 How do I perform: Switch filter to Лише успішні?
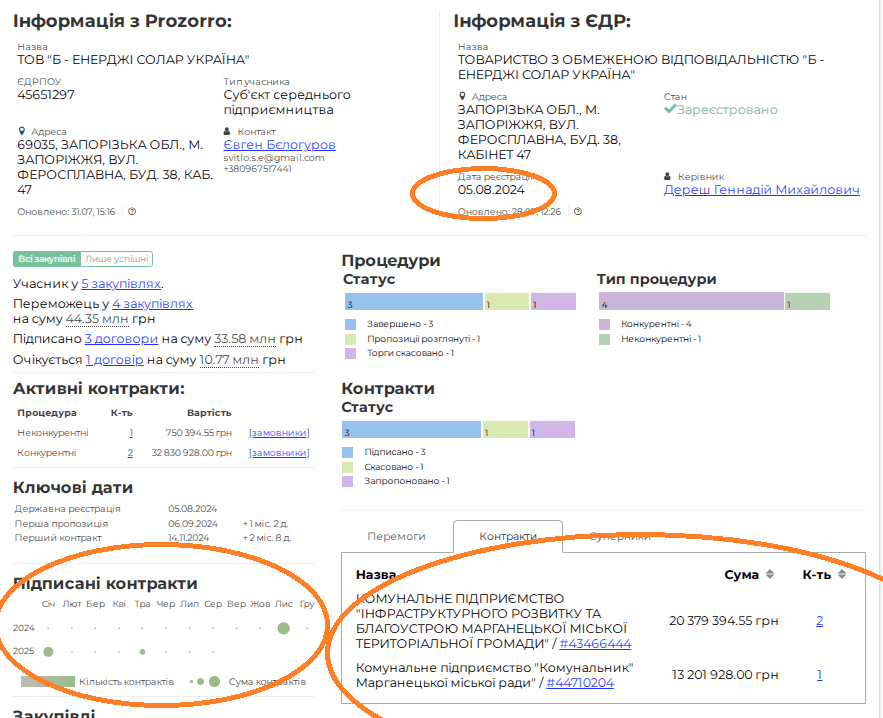(x=116, y=258)
